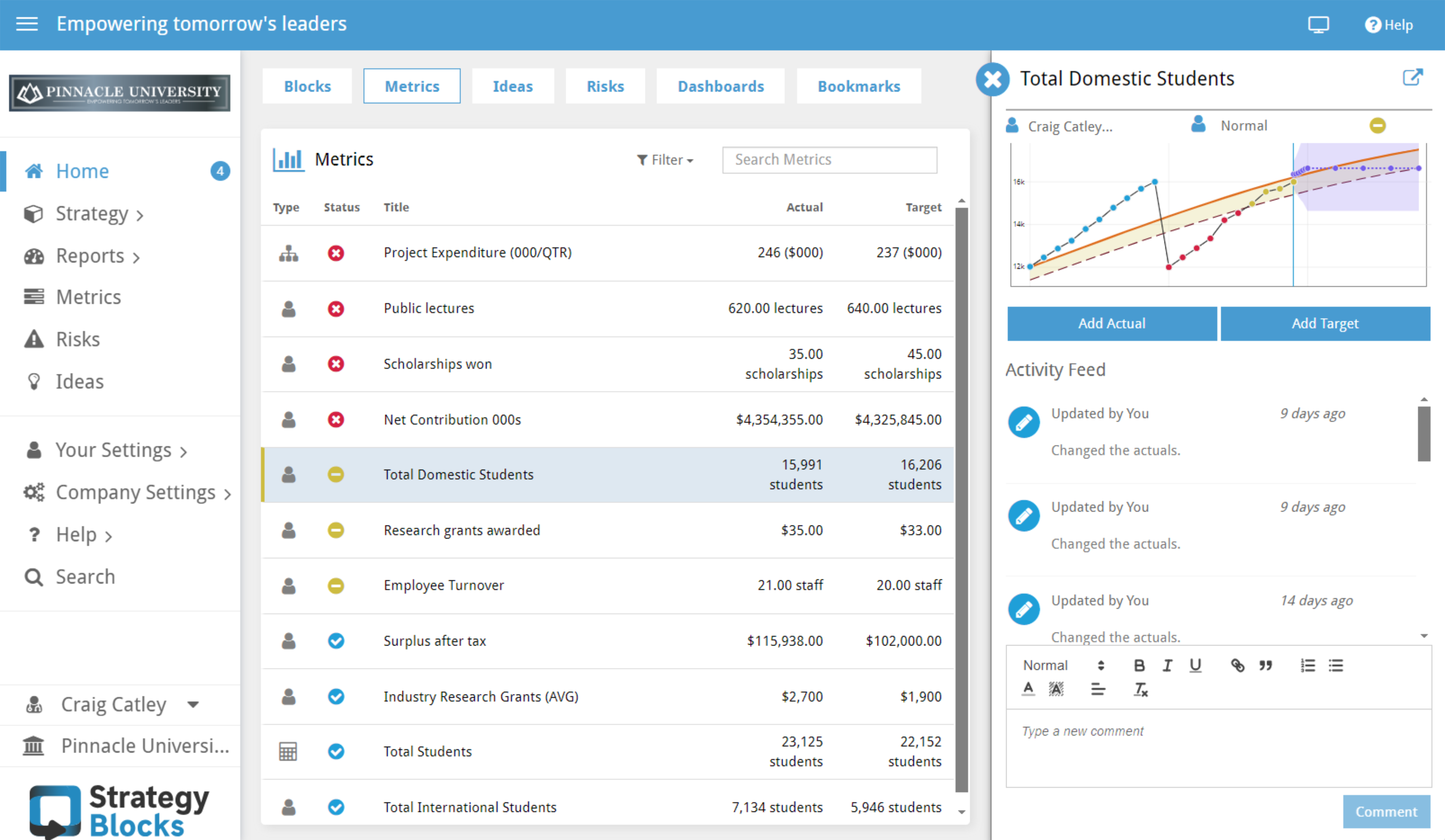This screenshot has width=1445, height=840.
Task: Click the Search Metrics field
Action: (830, 160)
